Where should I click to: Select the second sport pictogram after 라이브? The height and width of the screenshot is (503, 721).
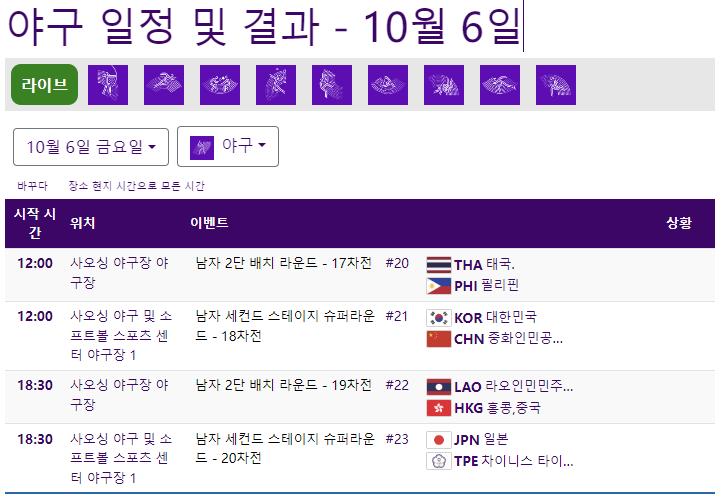click(164, 85)
